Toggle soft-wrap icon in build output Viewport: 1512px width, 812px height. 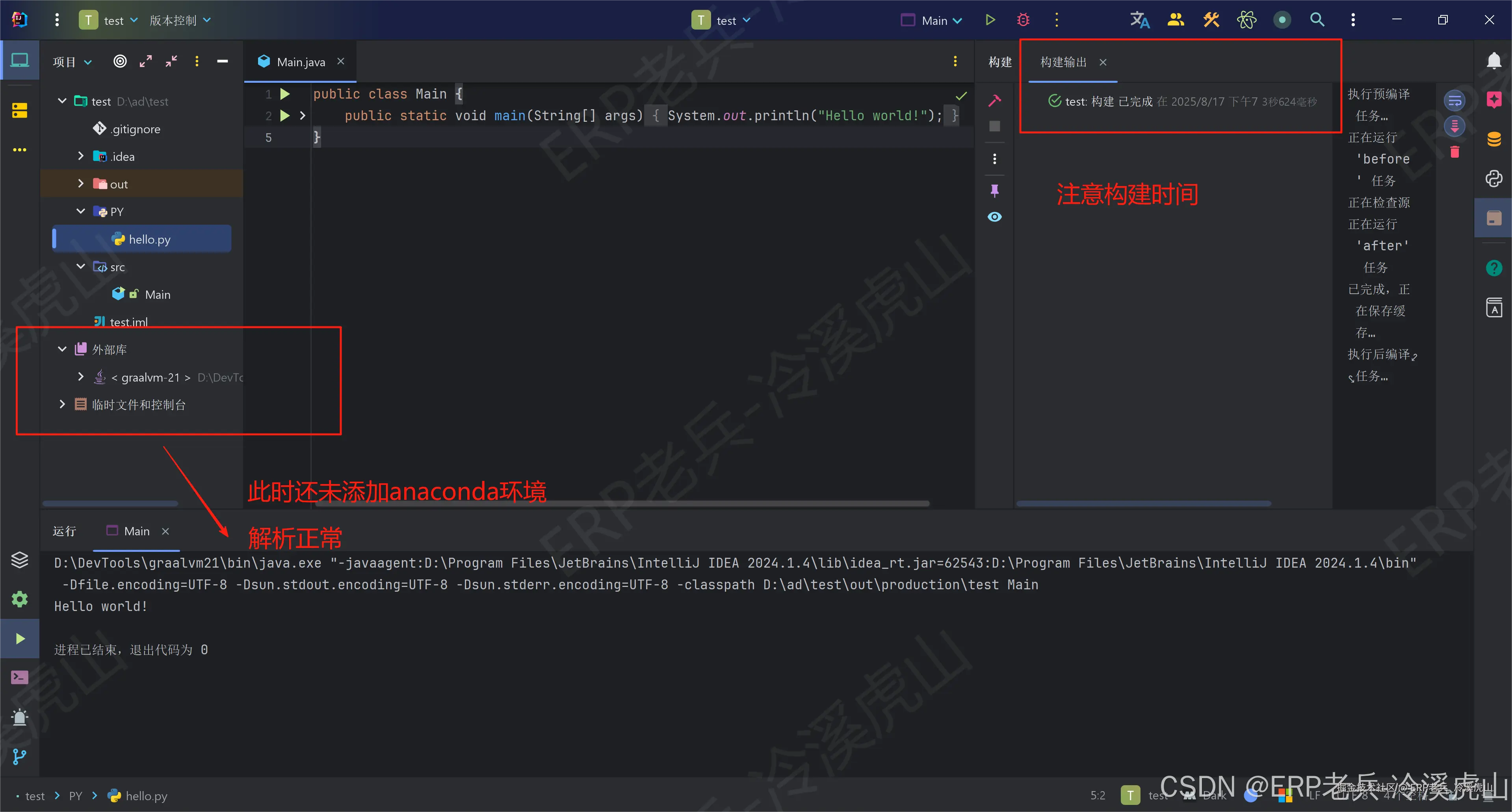[x=1454, y=101]
